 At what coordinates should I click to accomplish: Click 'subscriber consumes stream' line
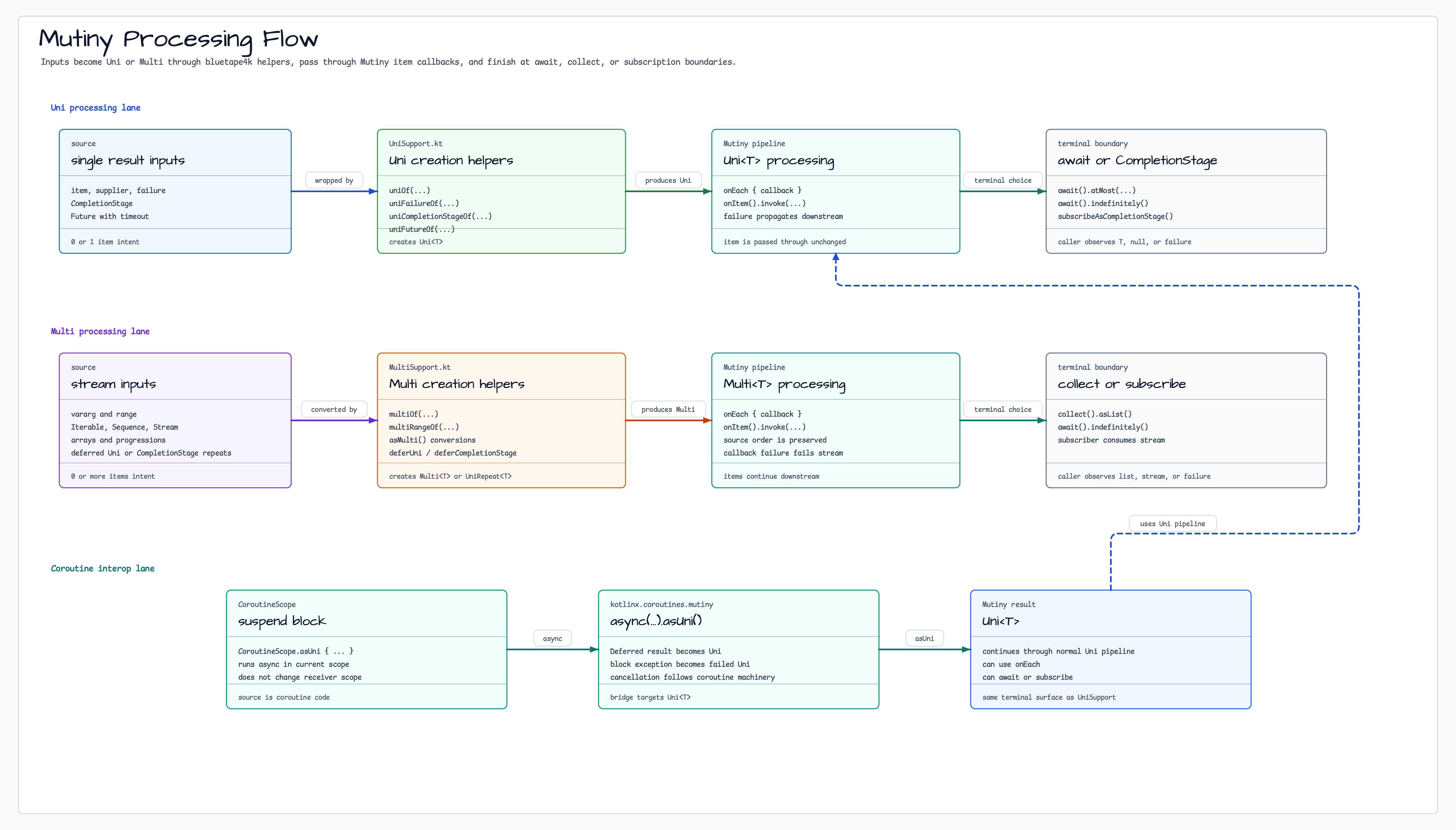coord(1111,440)
